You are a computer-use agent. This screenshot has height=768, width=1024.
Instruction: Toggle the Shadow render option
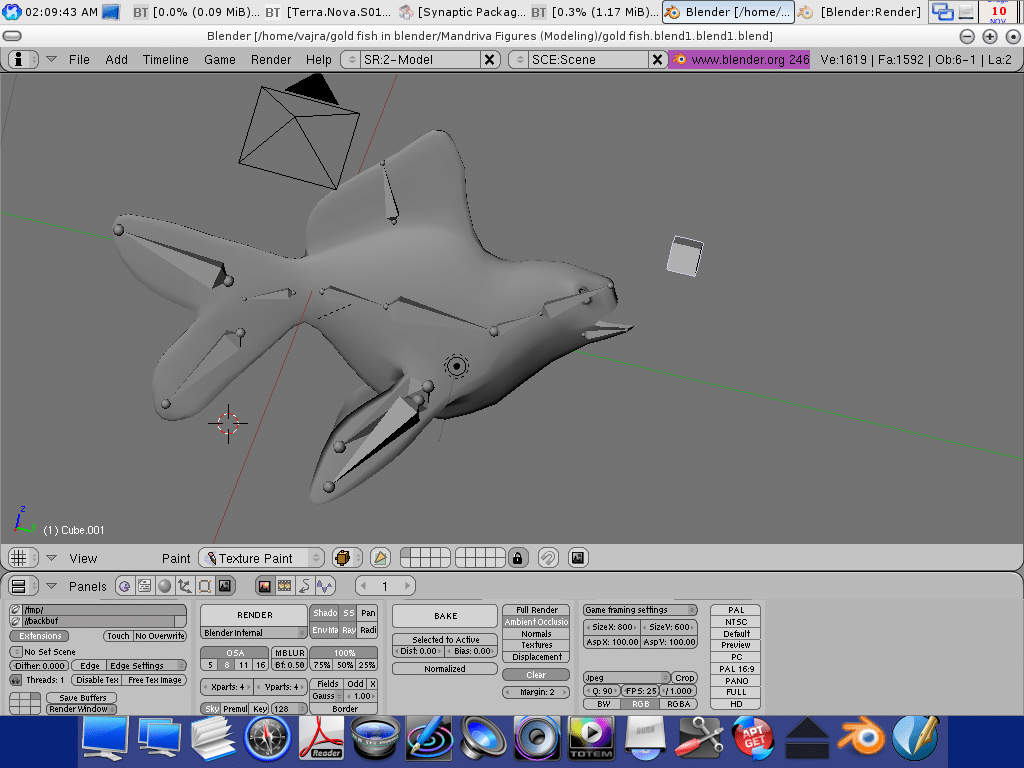[324, 613]
